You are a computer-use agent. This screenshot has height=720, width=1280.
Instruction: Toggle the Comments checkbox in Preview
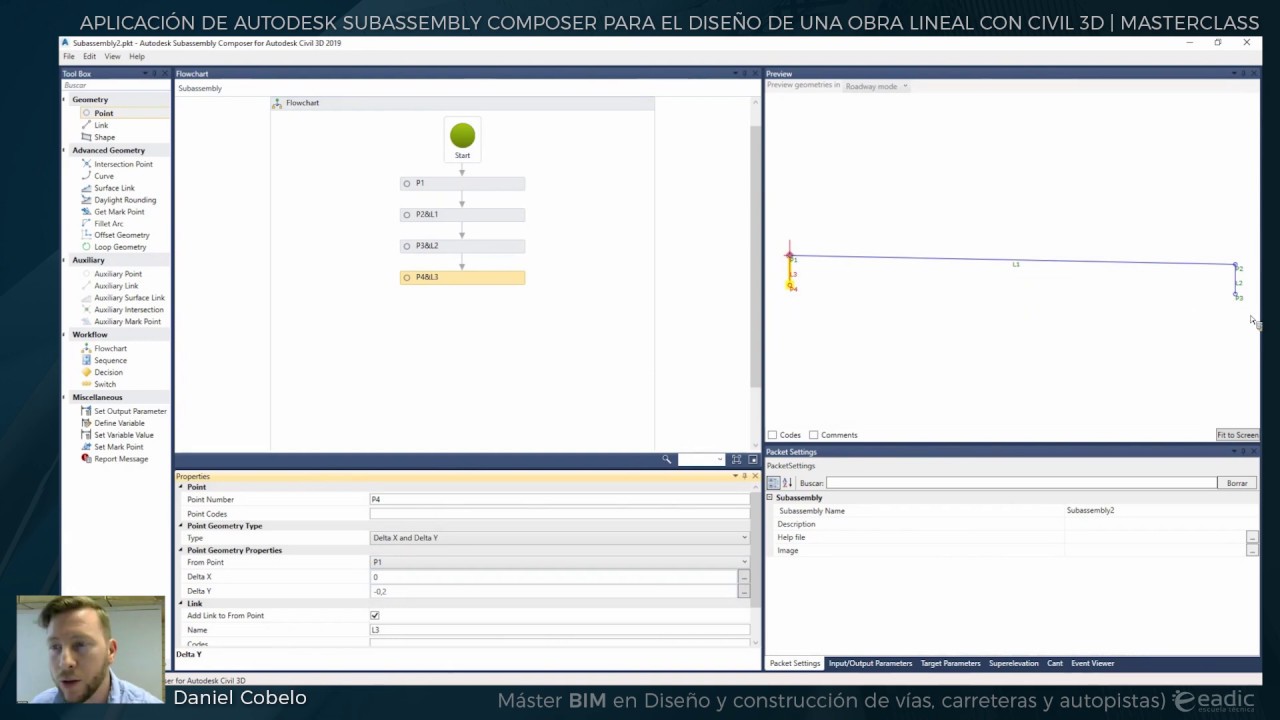[x=813, y=435]
